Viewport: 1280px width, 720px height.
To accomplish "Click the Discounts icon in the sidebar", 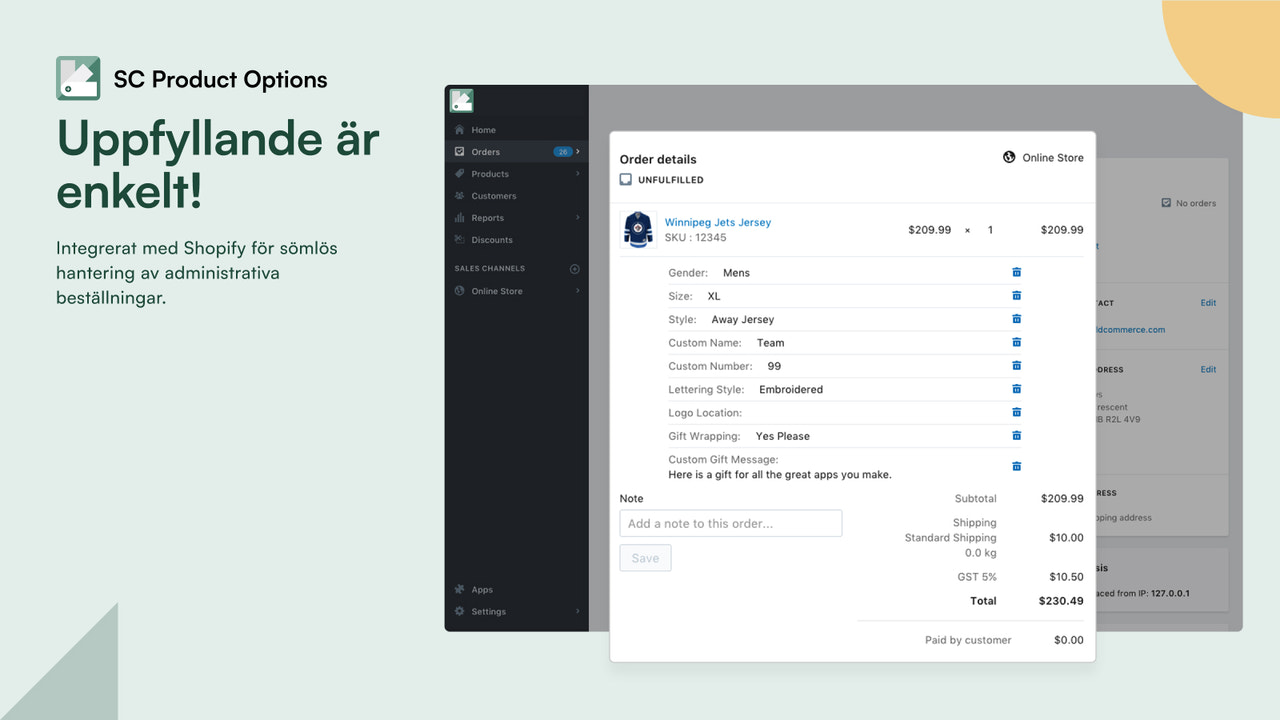I will click(460, 240).
